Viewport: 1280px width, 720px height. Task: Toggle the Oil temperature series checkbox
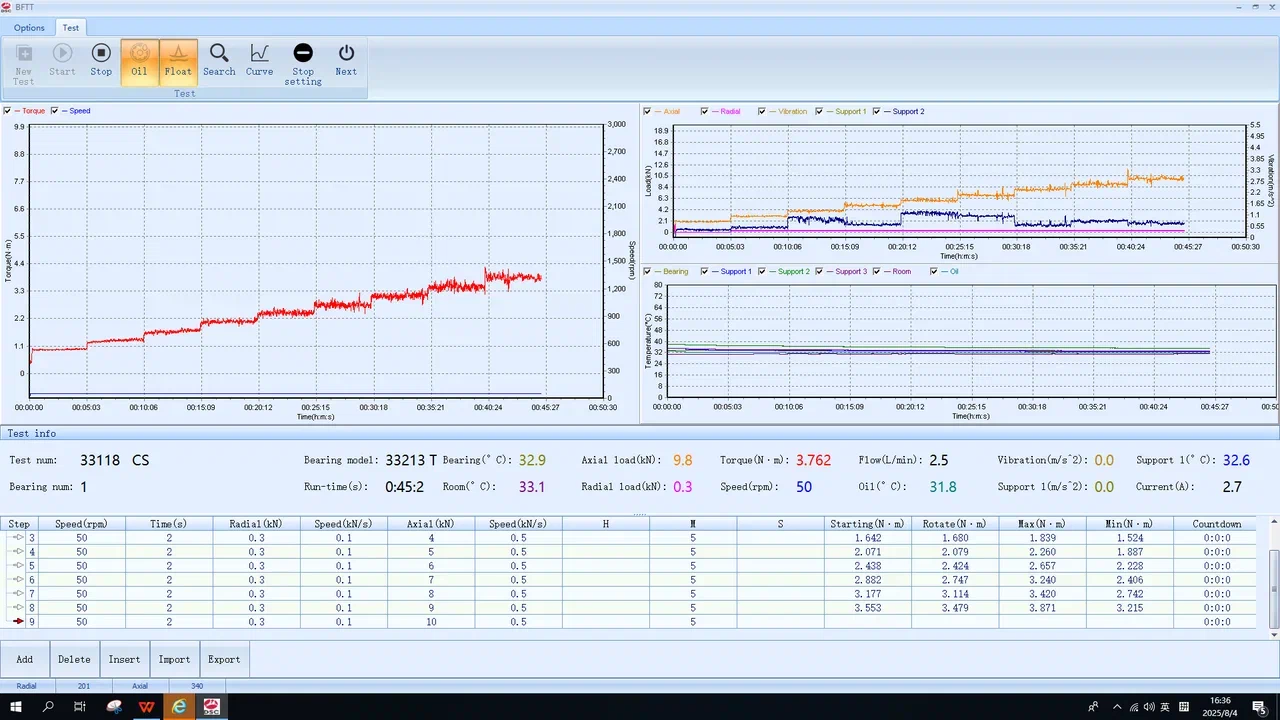coord(934,271)
